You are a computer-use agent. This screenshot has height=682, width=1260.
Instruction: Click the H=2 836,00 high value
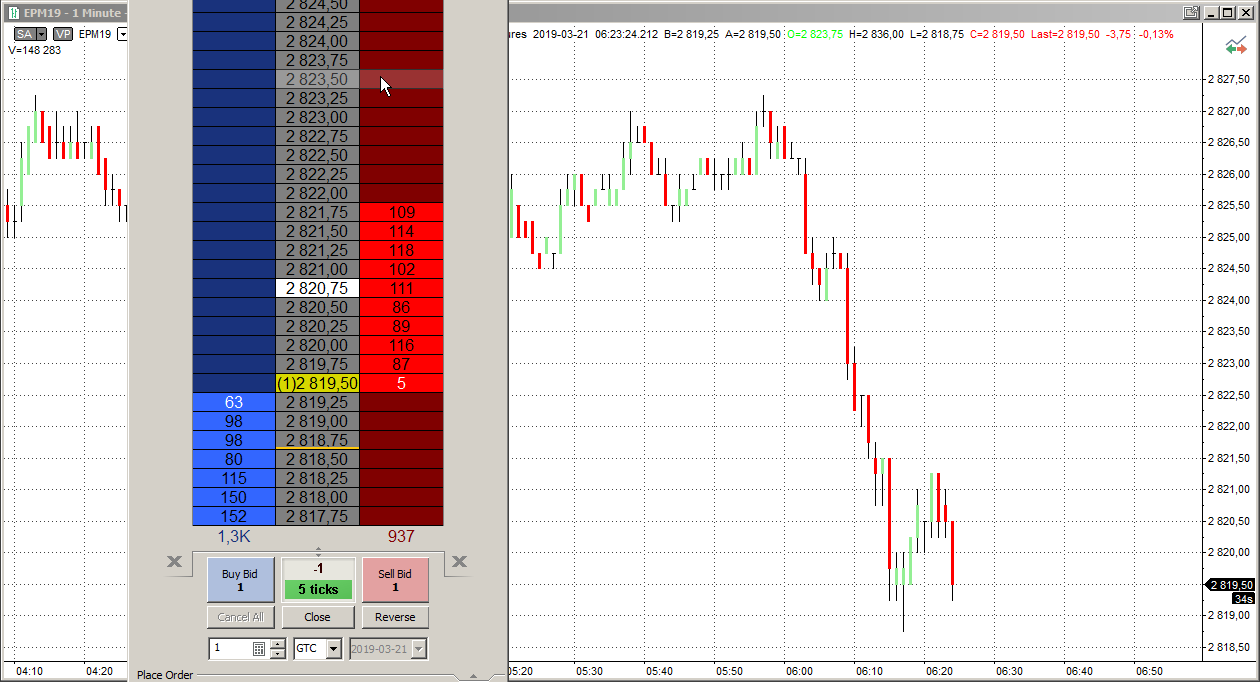pyautogui.click(x=876, y=34)
